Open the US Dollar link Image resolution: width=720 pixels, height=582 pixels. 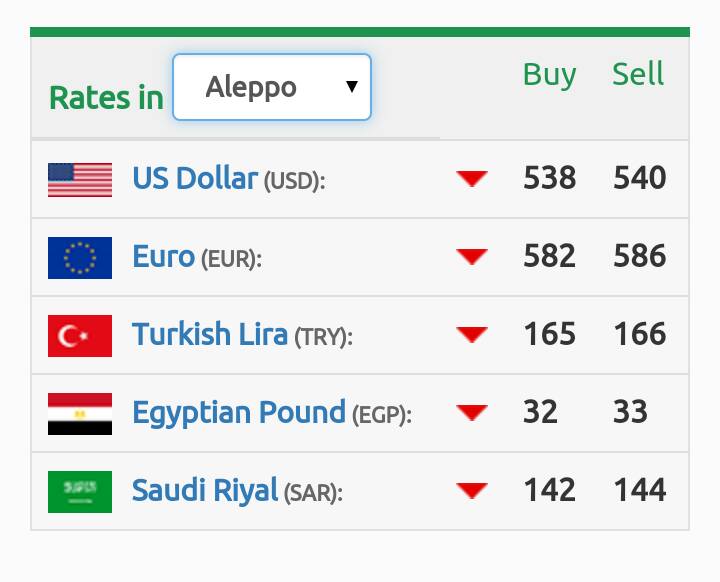coord(195,178)
